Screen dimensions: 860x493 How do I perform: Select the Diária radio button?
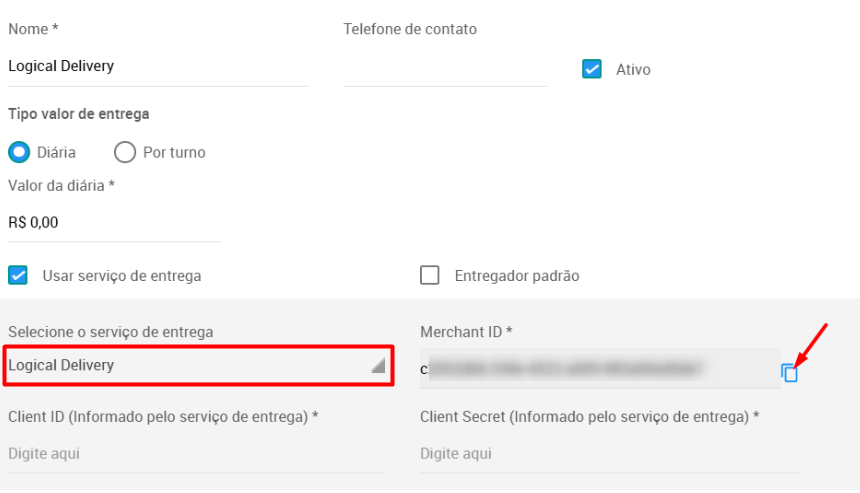click(x=19, y=152)
